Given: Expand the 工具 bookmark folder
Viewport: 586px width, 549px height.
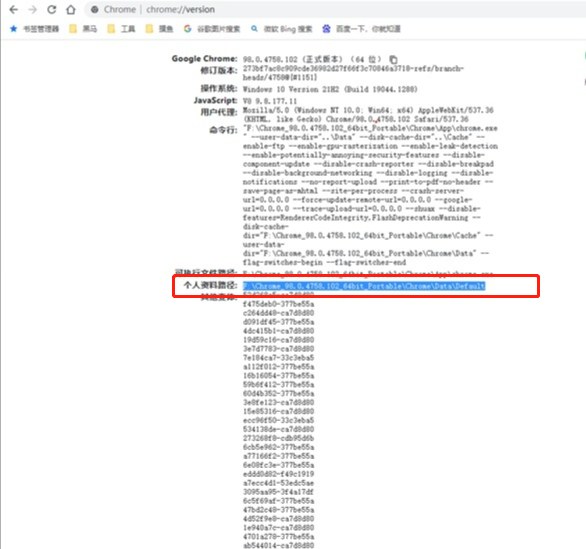Looking at the screenshot, I should [121, 29].
